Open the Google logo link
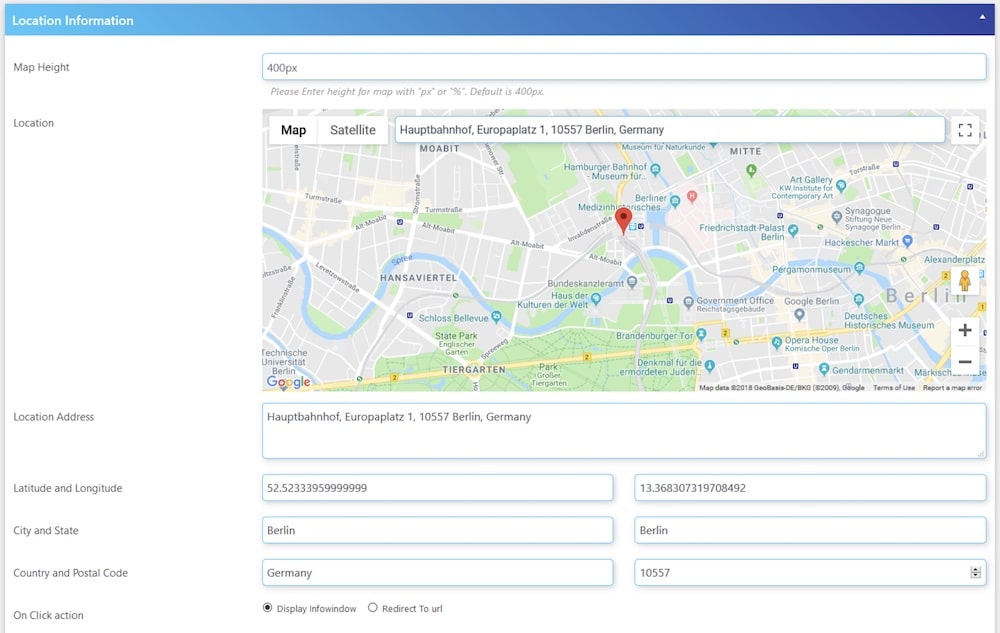The height and width of the screenshot is (633, 1000). (288, 382)
